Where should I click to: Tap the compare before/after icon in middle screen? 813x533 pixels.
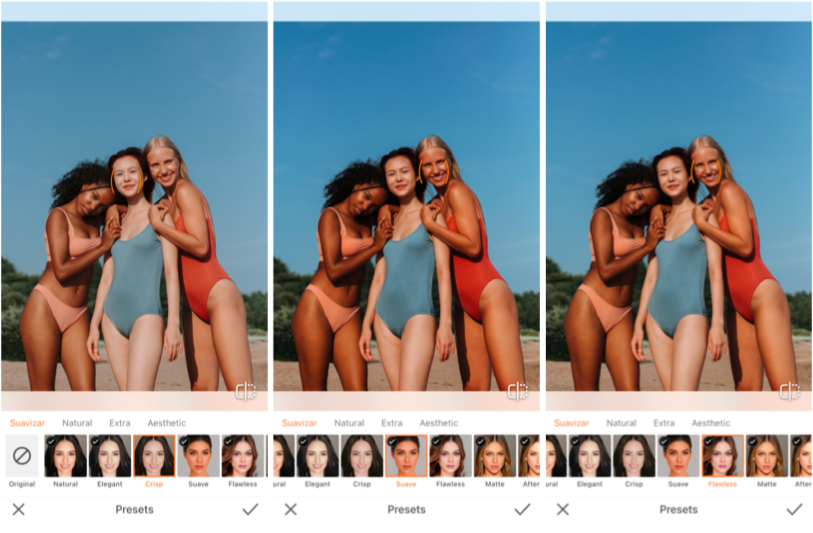[x=517, y=391]
